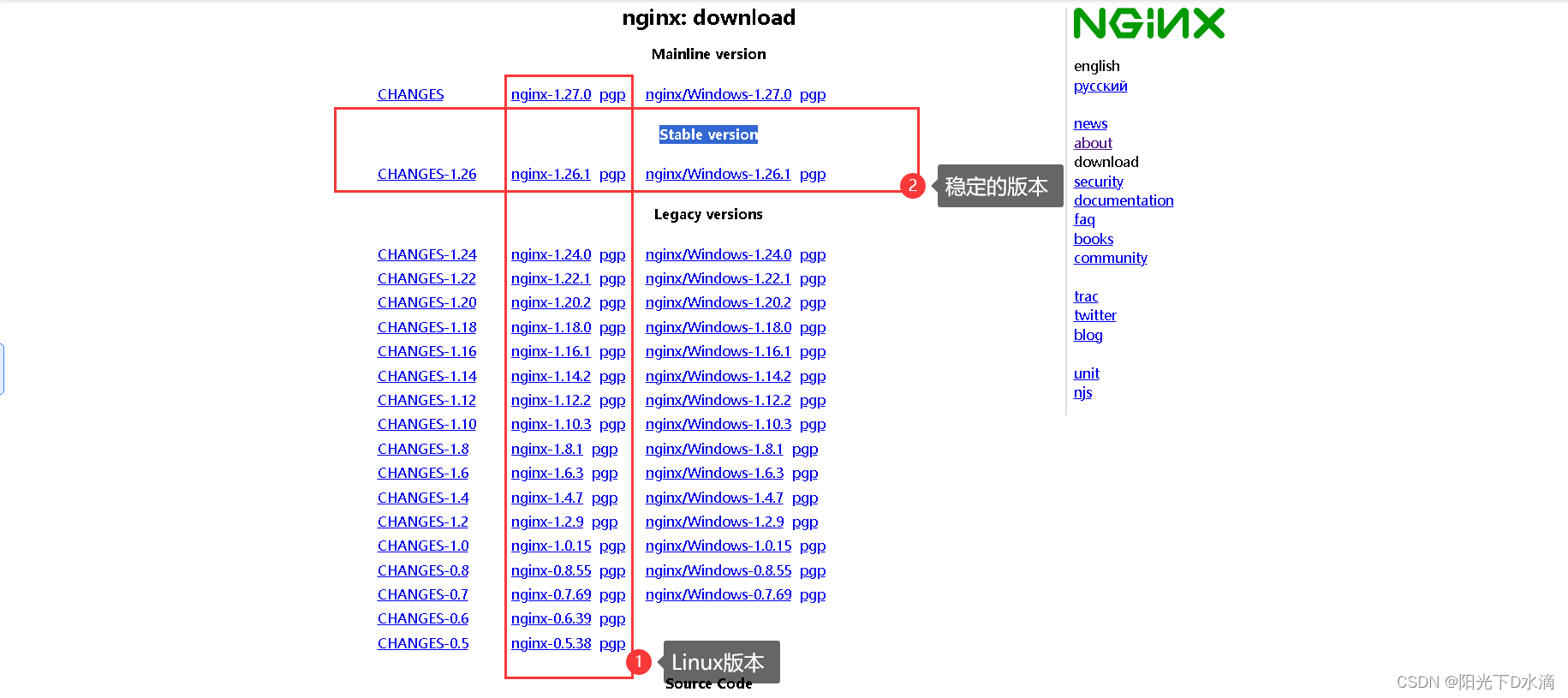This screenshot has height=698, width=1568.
Task: Download nginx/Windows-1.2.9
Action: click(714, 522)
